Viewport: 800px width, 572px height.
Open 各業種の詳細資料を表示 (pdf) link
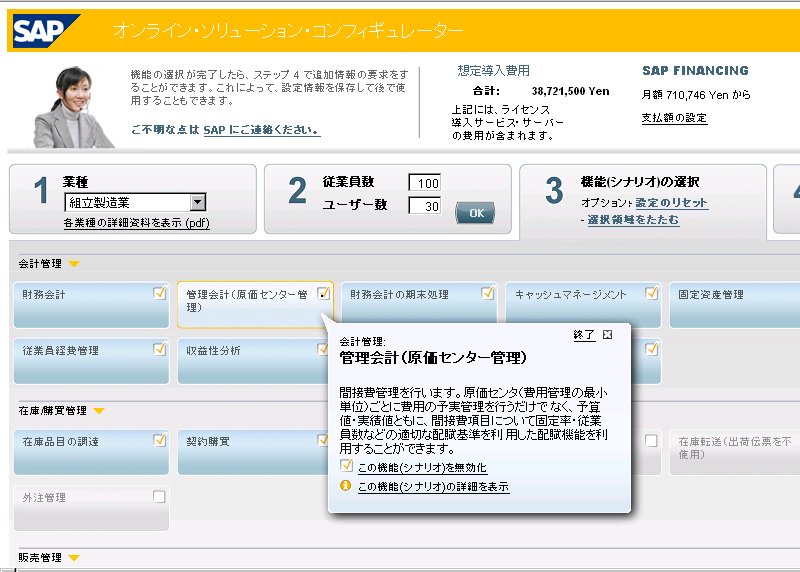click(137, 223)
